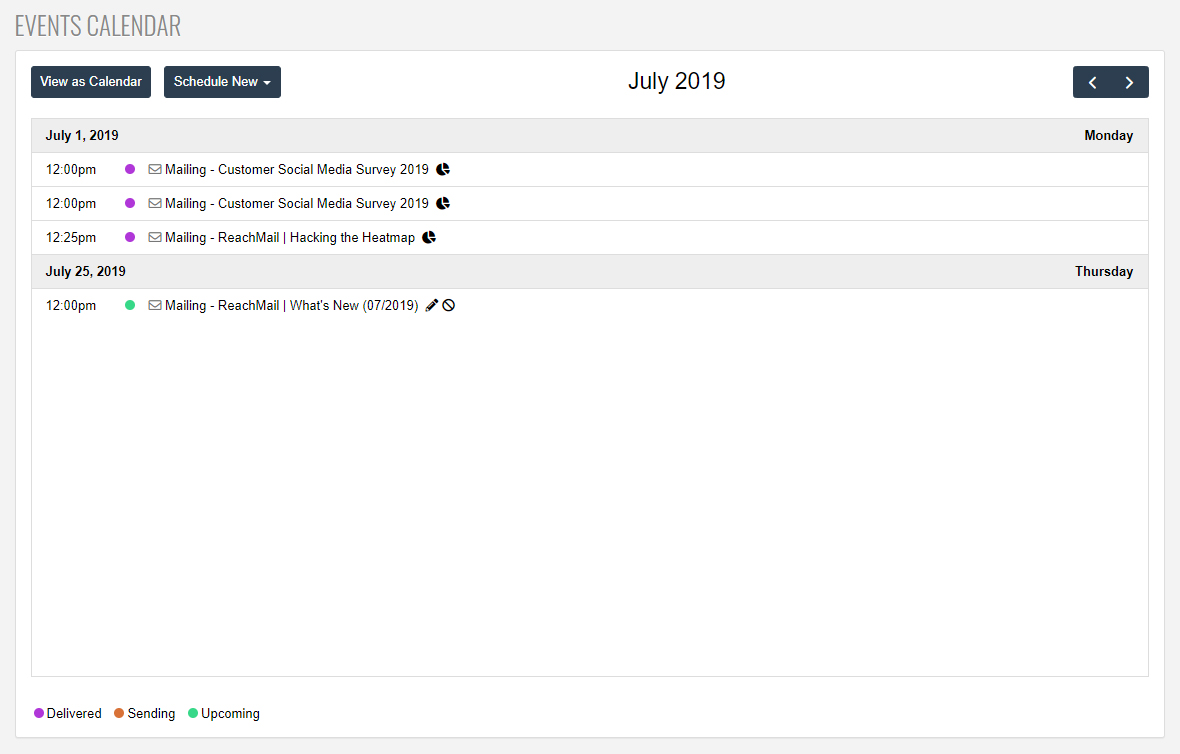
Task: Click the pencil edit icon for What's New mailing
Action: pos(432,306)
